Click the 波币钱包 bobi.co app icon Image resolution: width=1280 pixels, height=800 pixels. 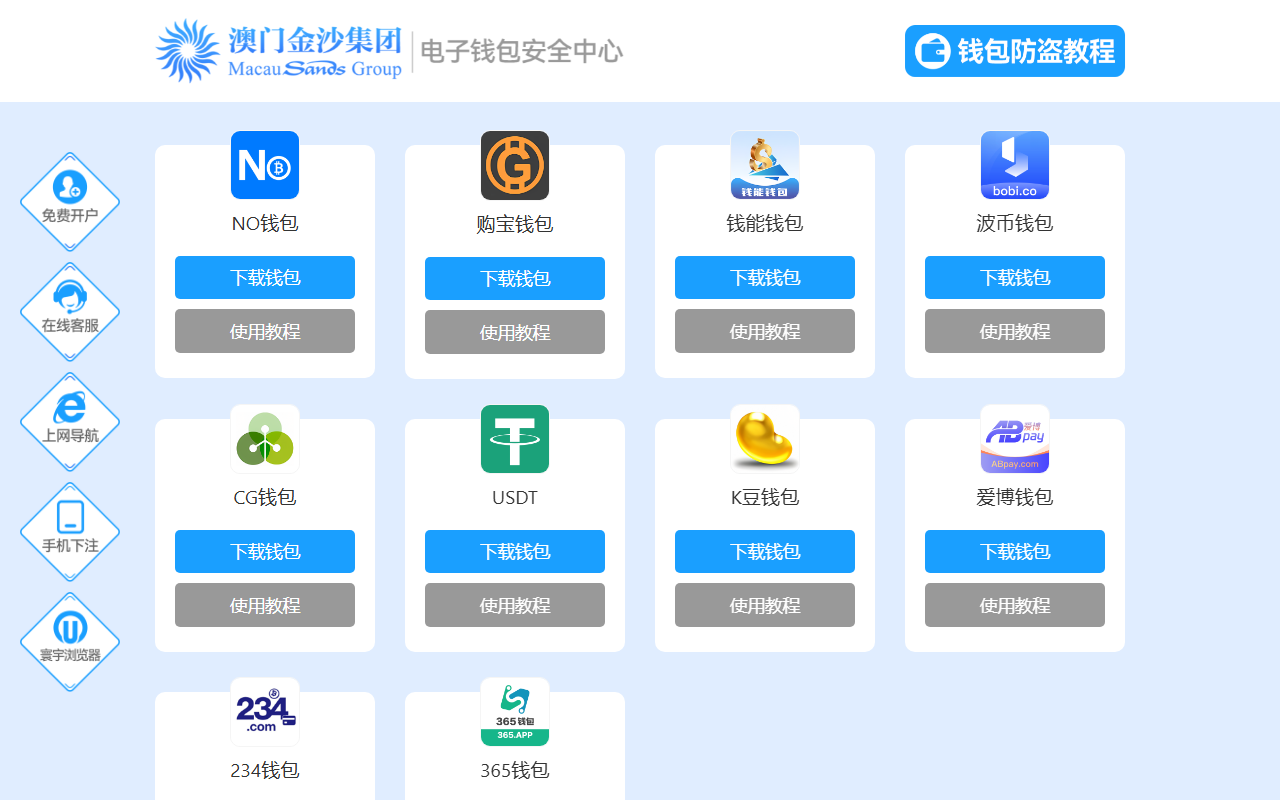pos(1015,165)
